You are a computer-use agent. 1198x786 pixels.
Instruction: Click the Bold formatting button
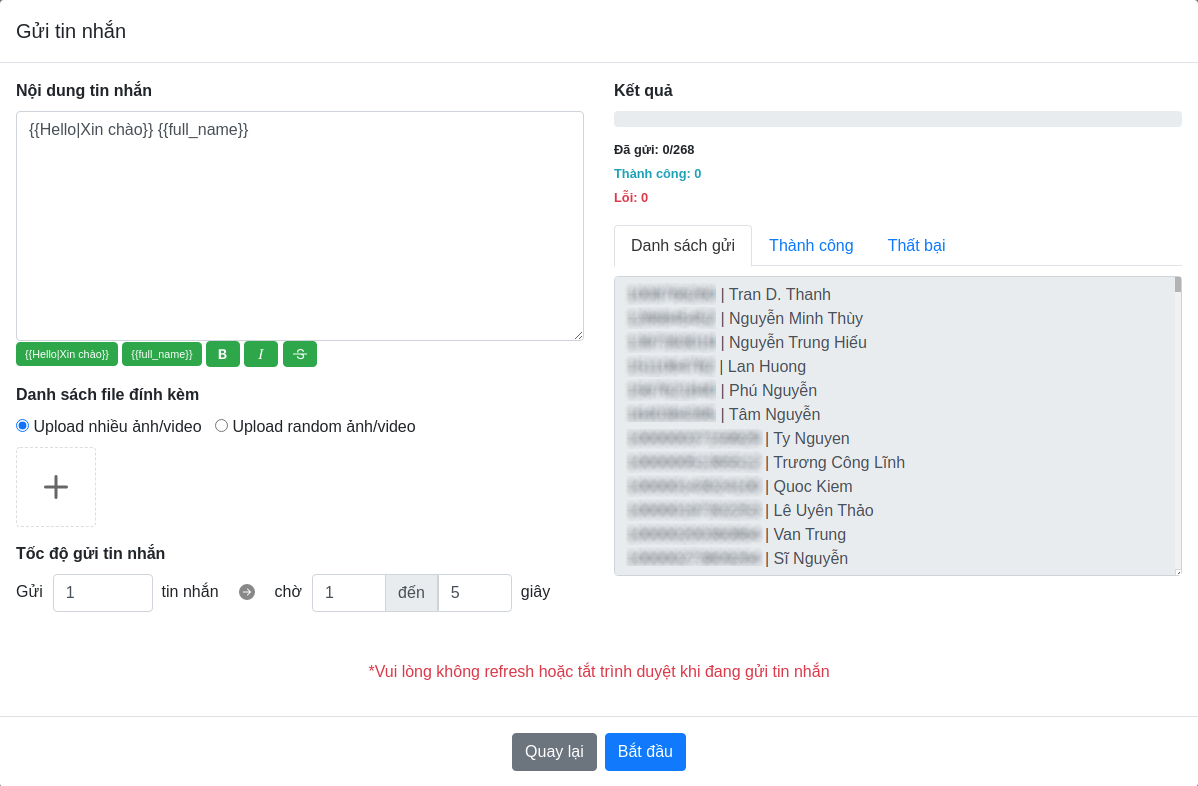point(222,354)
